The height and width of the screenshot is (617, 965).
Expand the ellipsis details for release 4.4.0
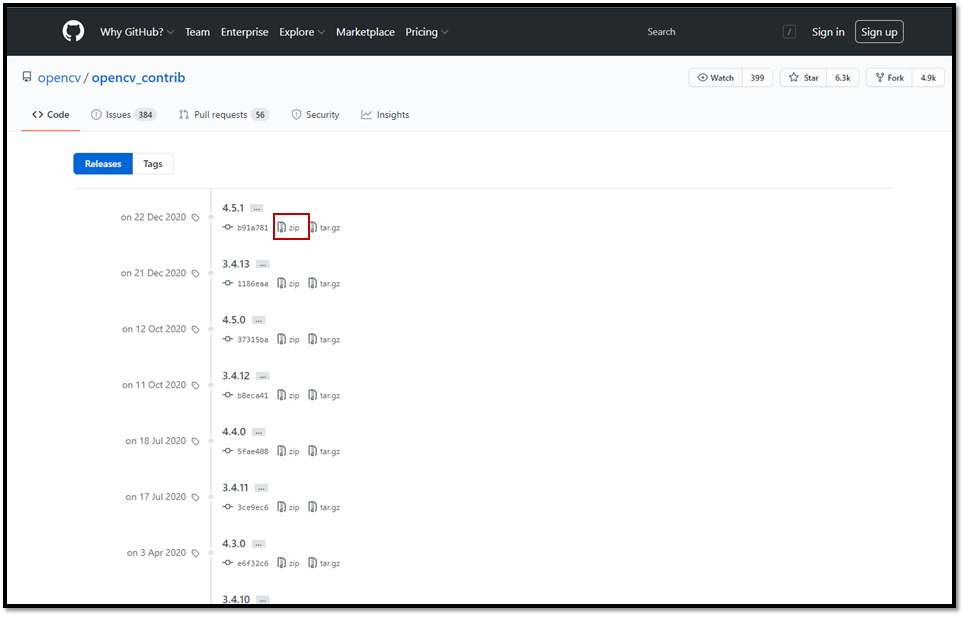tap(258, 432)
